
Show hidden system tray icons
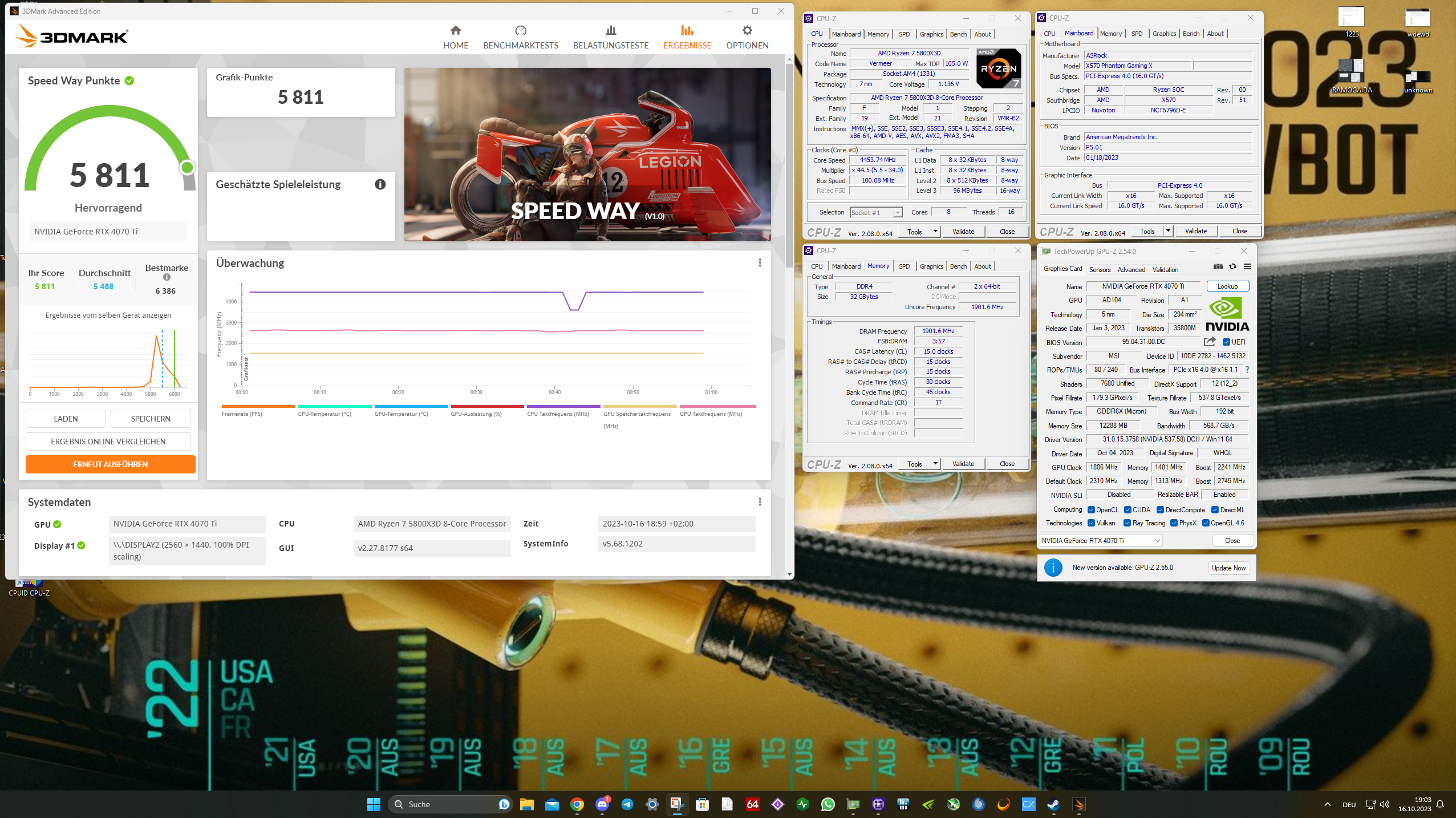click(x=1327, y=805)
